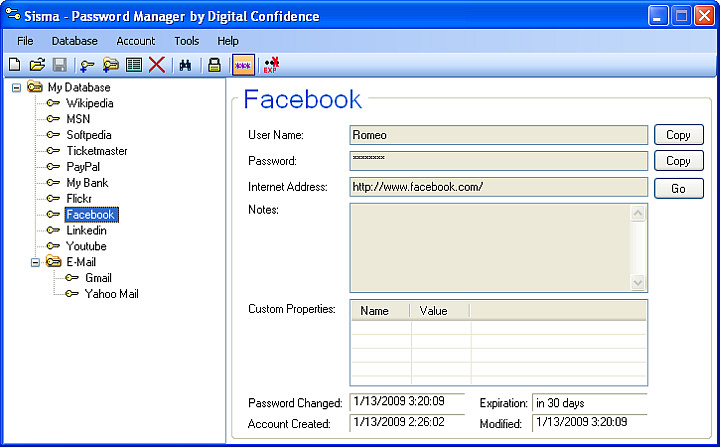Minimize the Sisma window

pos(658,16)
